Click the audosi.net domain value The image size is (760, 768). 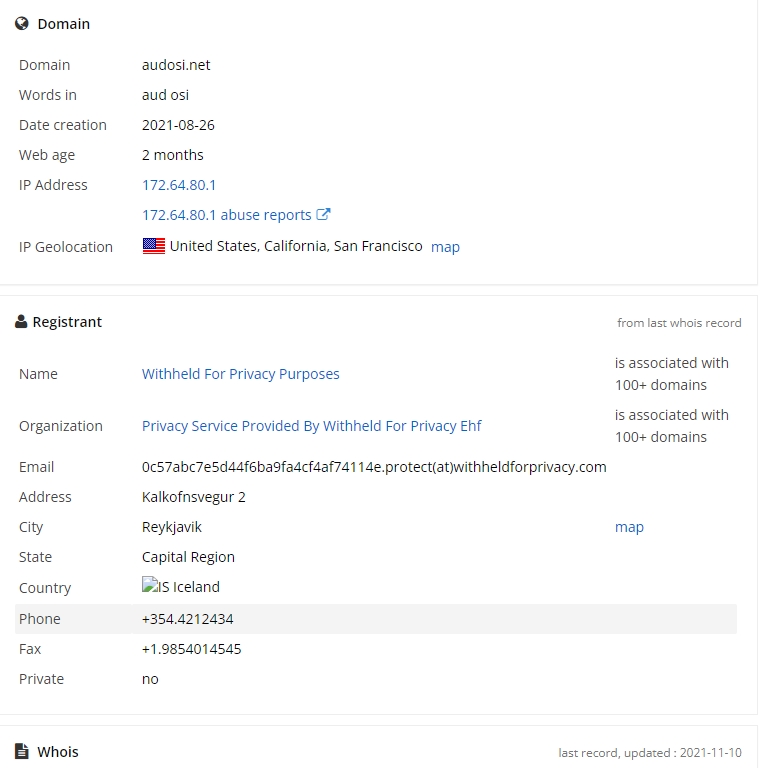(176, 65)
